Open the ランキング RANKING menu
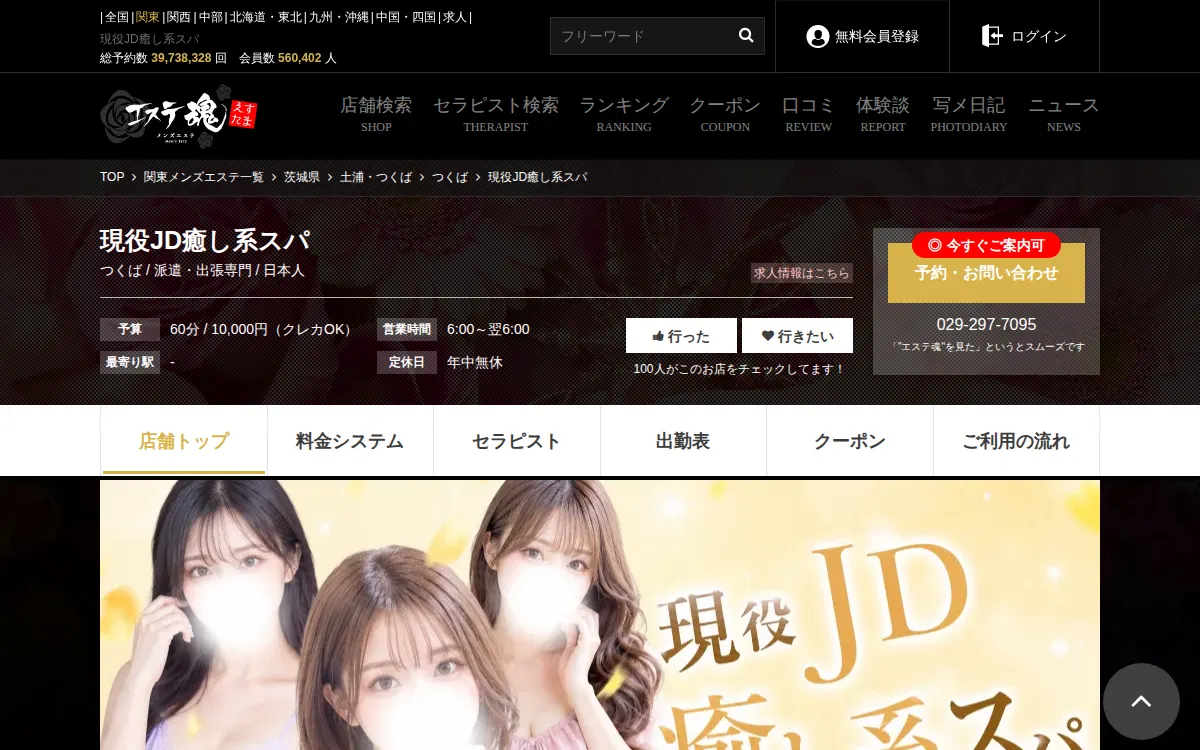The height and width of the screenshot is (750, 1200). pyautogui.click(x=624, y=114)
